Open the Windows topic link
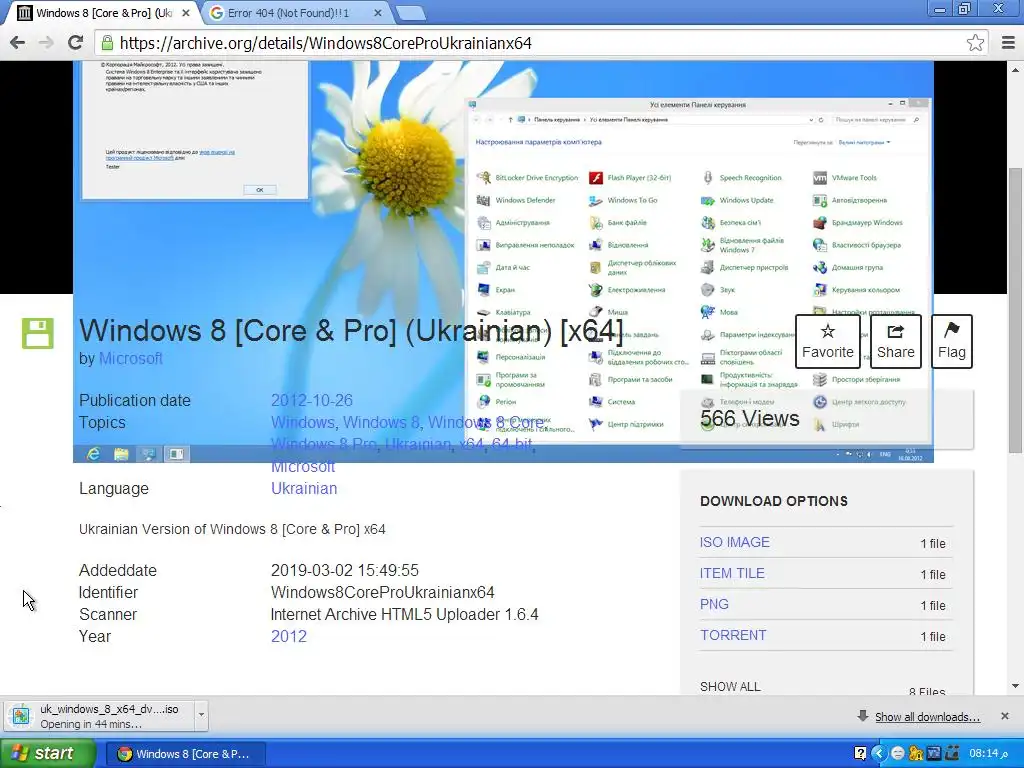Screen dimensions: 1024x768 302,423
